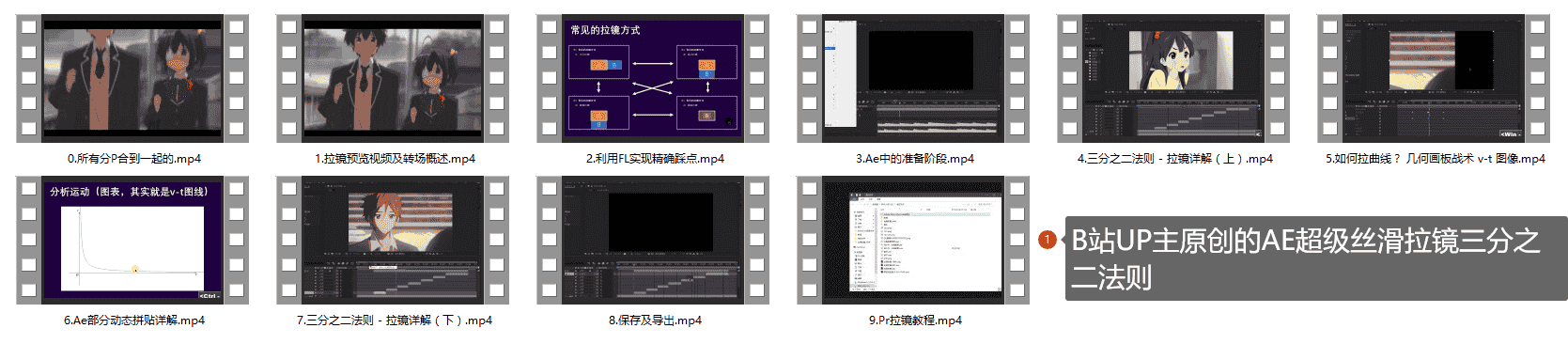Viewport: 1568px width, 344px height.
Task: Open thumbnail of 8.保存及导出.mp4
Action: click(653, 240)
